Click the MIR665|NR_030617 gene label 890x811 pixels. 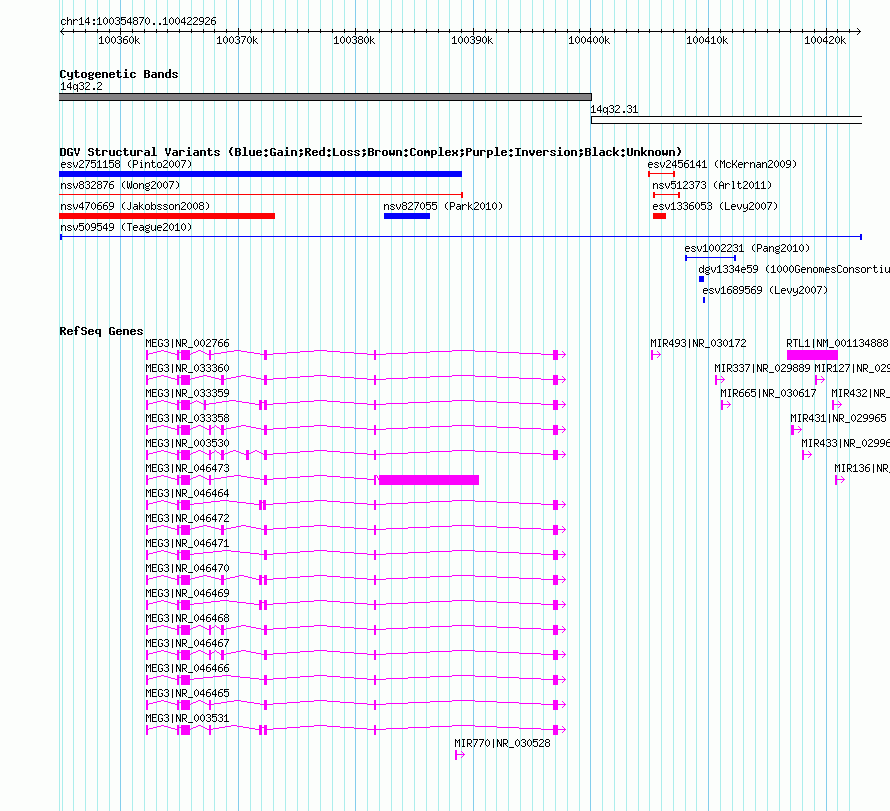click(768, 394)
